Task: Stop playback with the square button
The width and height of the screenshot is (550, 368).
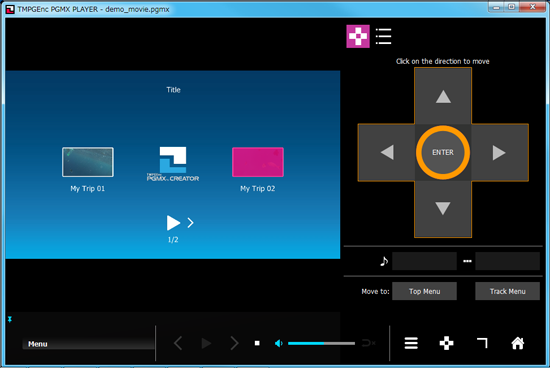Action: click(x=257, y=343)
